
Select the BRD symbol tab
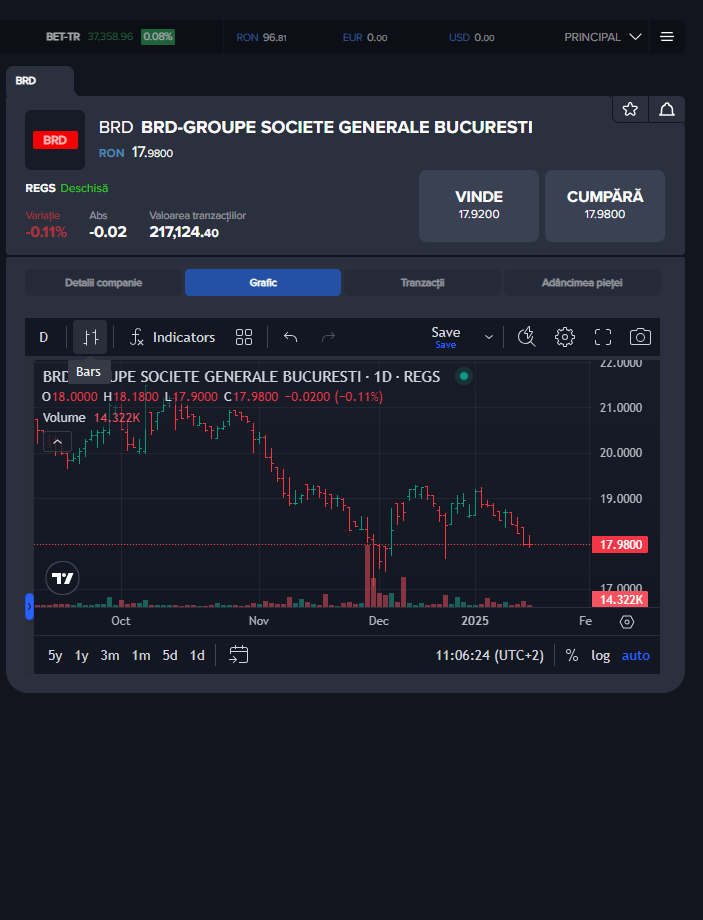coord(40,81)
